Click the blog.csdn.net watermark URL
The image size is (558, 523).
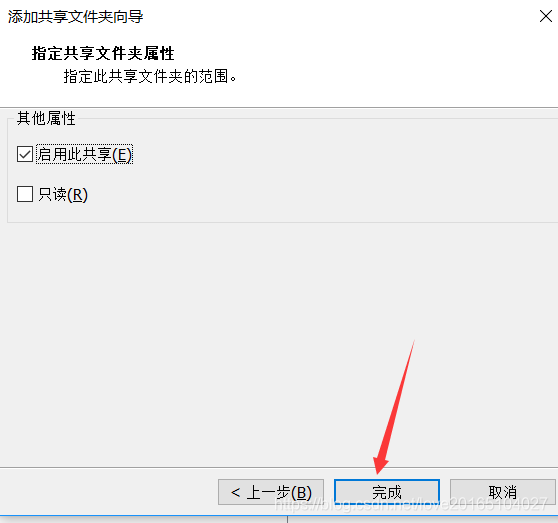(x=411, y=503)
